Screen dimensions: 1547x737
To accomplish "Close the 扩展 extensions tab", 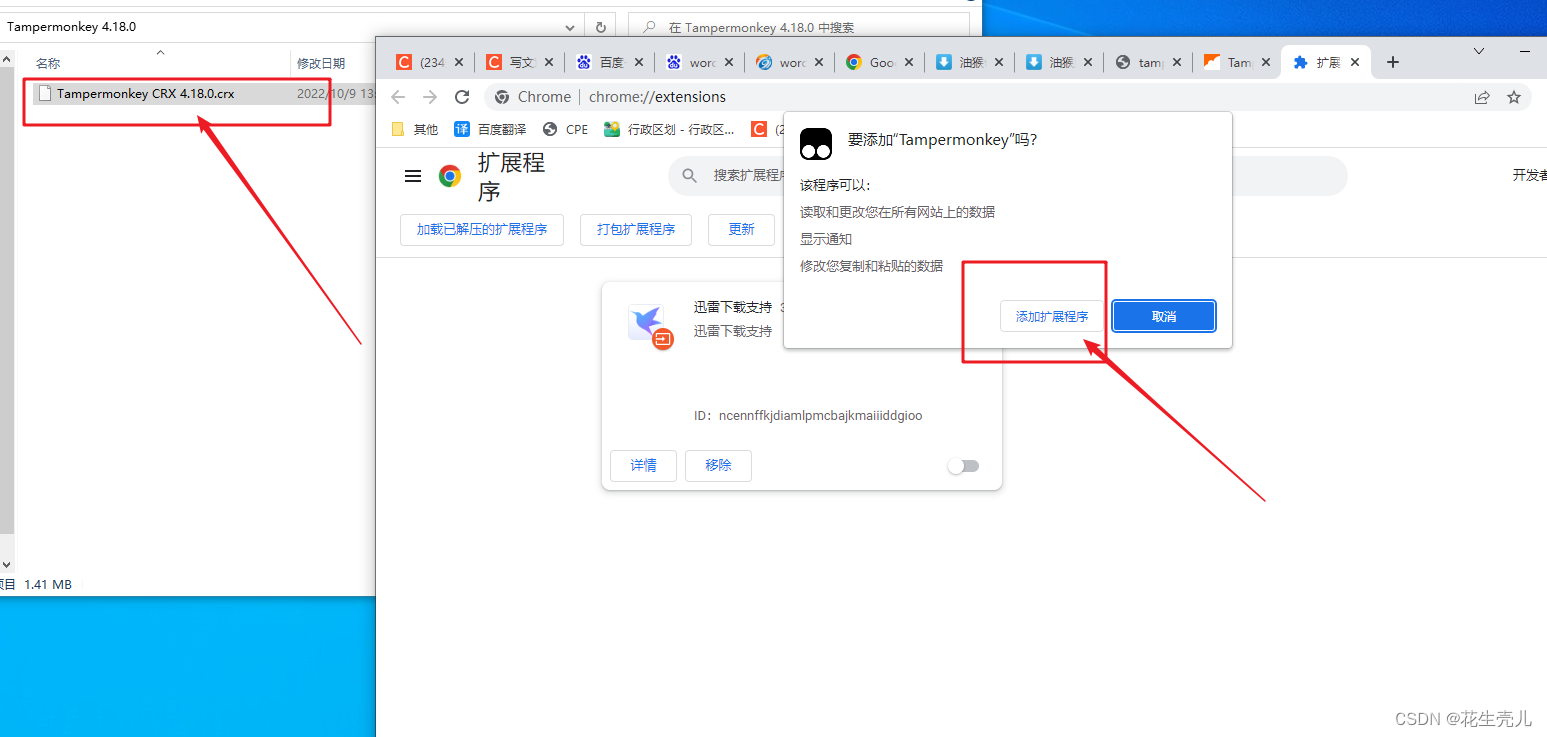I will 1355,62.
